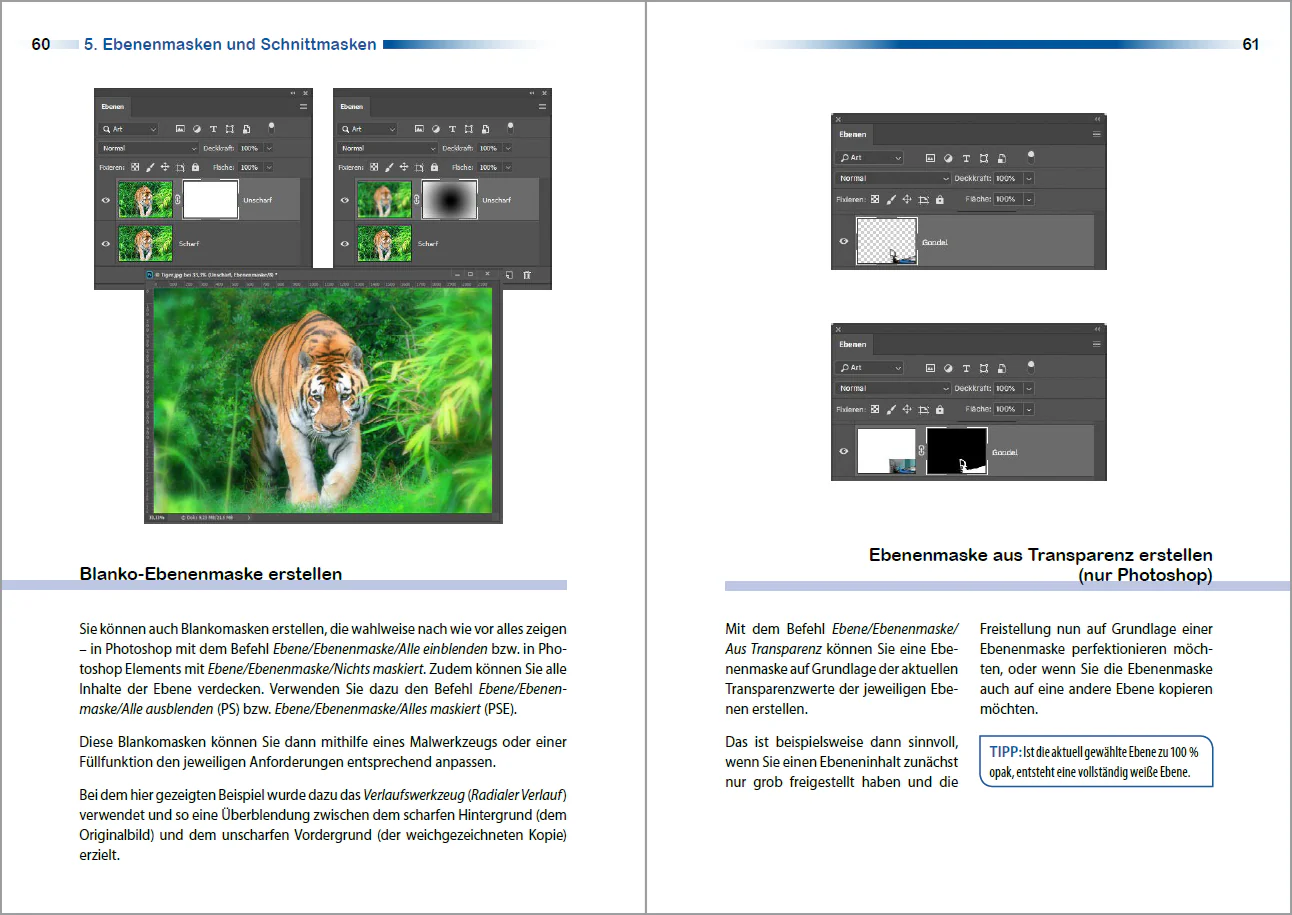The width and height of the screenshot is (1292, 915).
Task: Open Fläche arrow in black-mask Gondel panel
Action: [x=1029, y=410]
